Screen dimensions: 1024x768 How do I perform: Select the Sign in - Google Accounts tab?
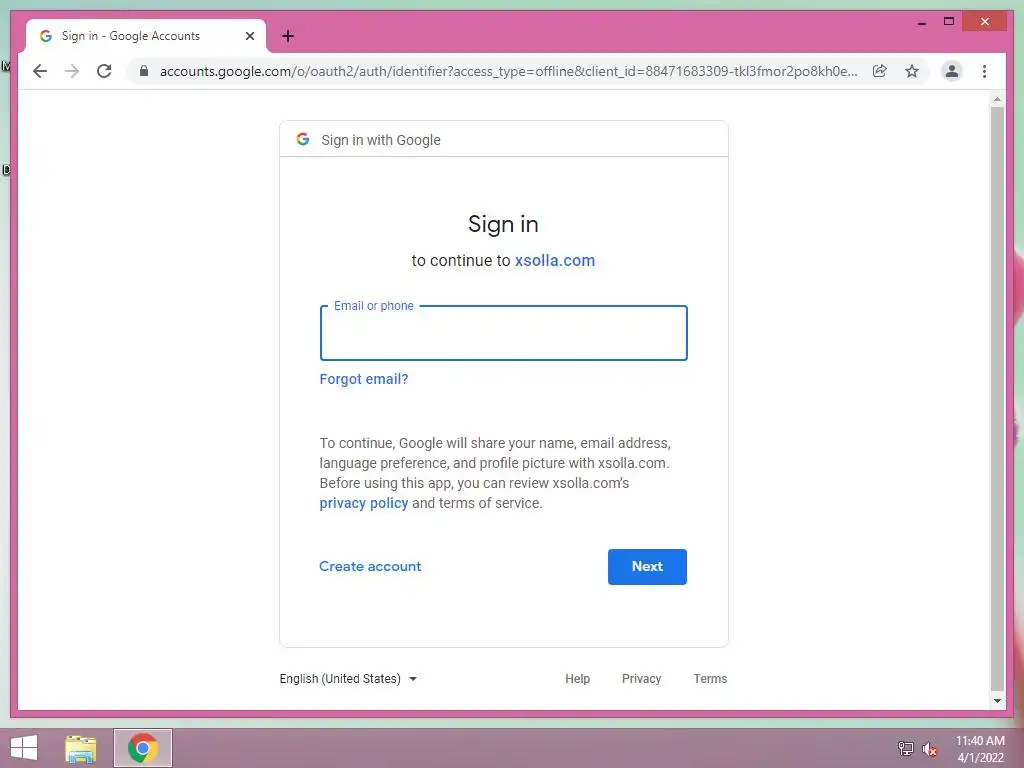tap(145, 36)
